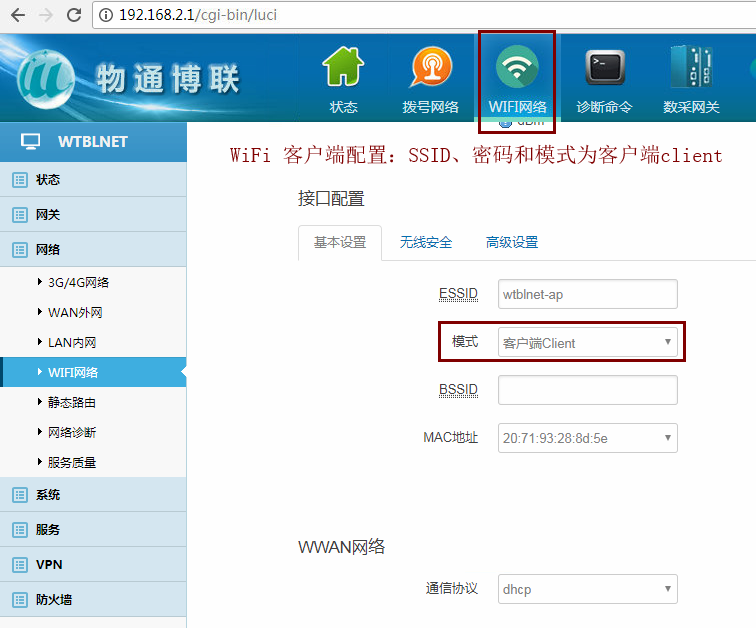This screenshot has height=628, width=756.
Task: Click the empty BSSID input field
Action: coord(588,390)
